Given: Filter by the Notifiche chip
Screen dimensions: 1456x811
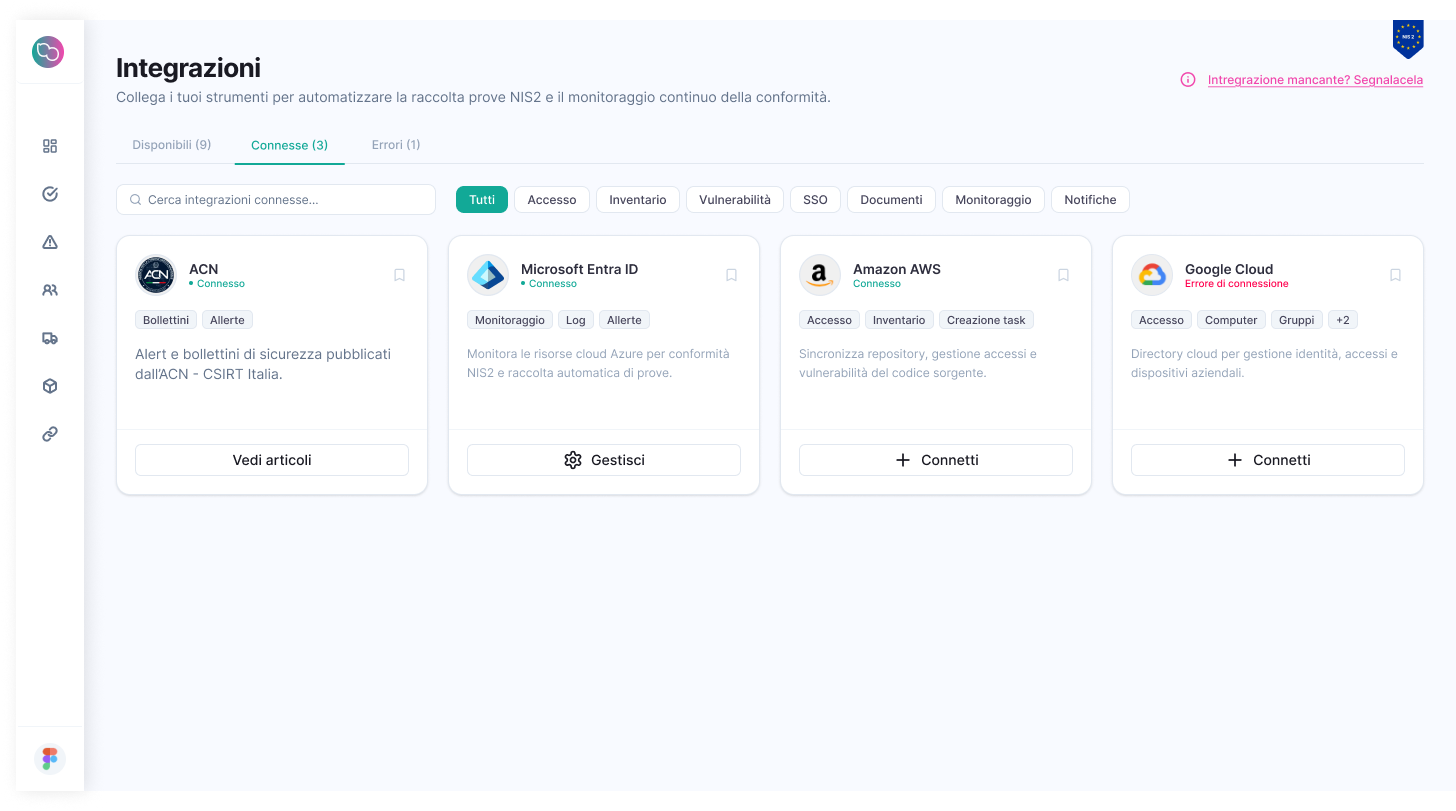Looking at the screenshot, I should click(1090, 200).
